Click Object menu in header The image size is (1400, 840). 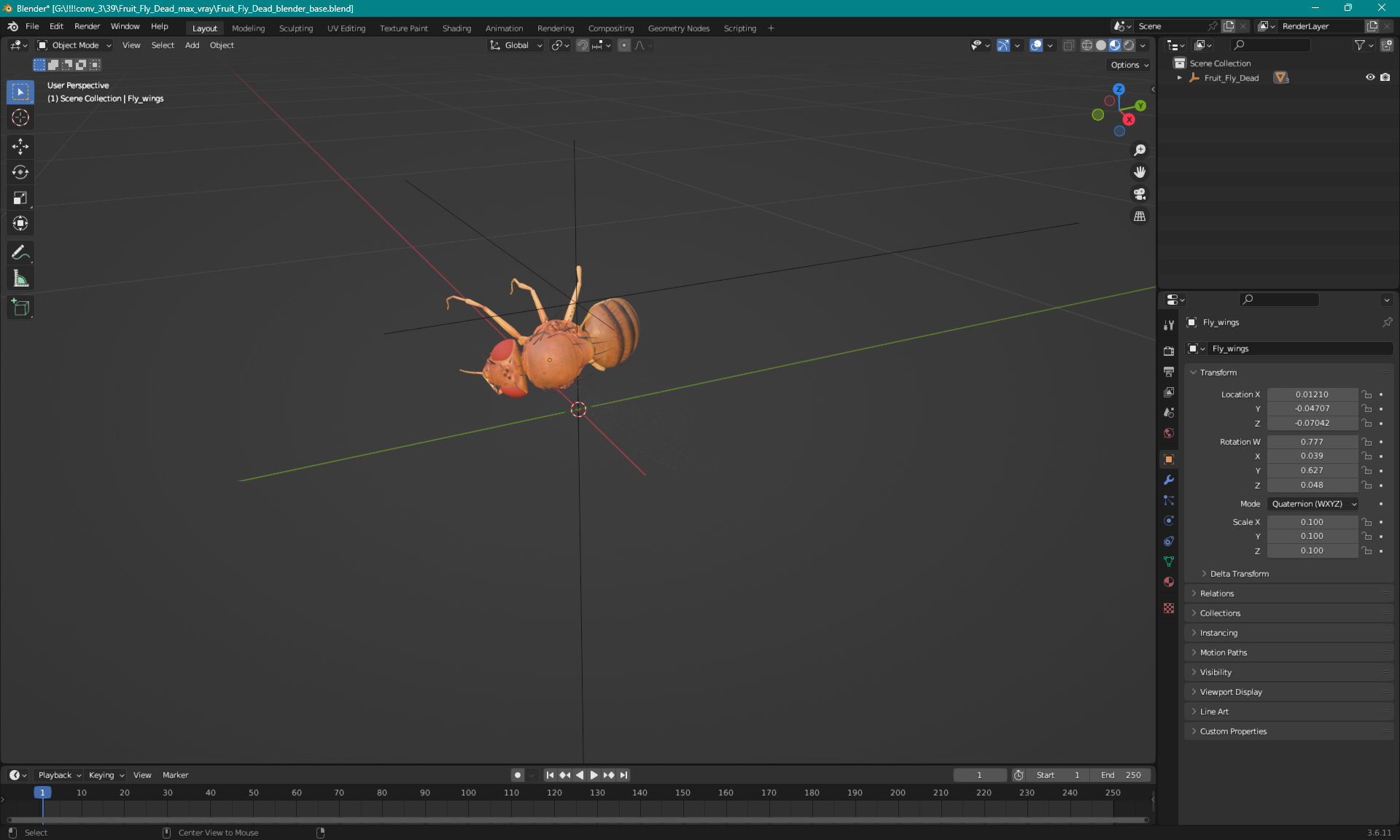click(221, 45)
